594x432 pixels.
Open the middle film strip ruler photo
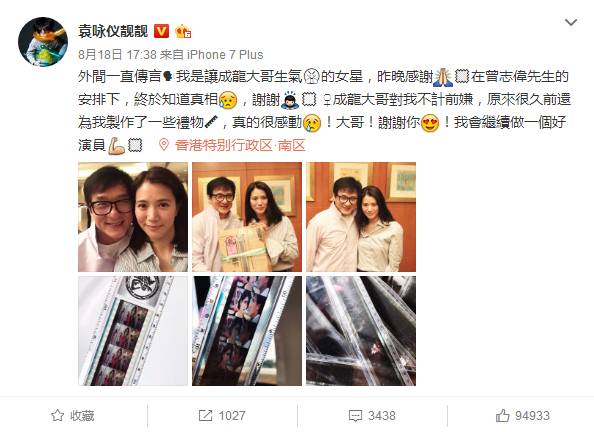click(x=247, y=331)
